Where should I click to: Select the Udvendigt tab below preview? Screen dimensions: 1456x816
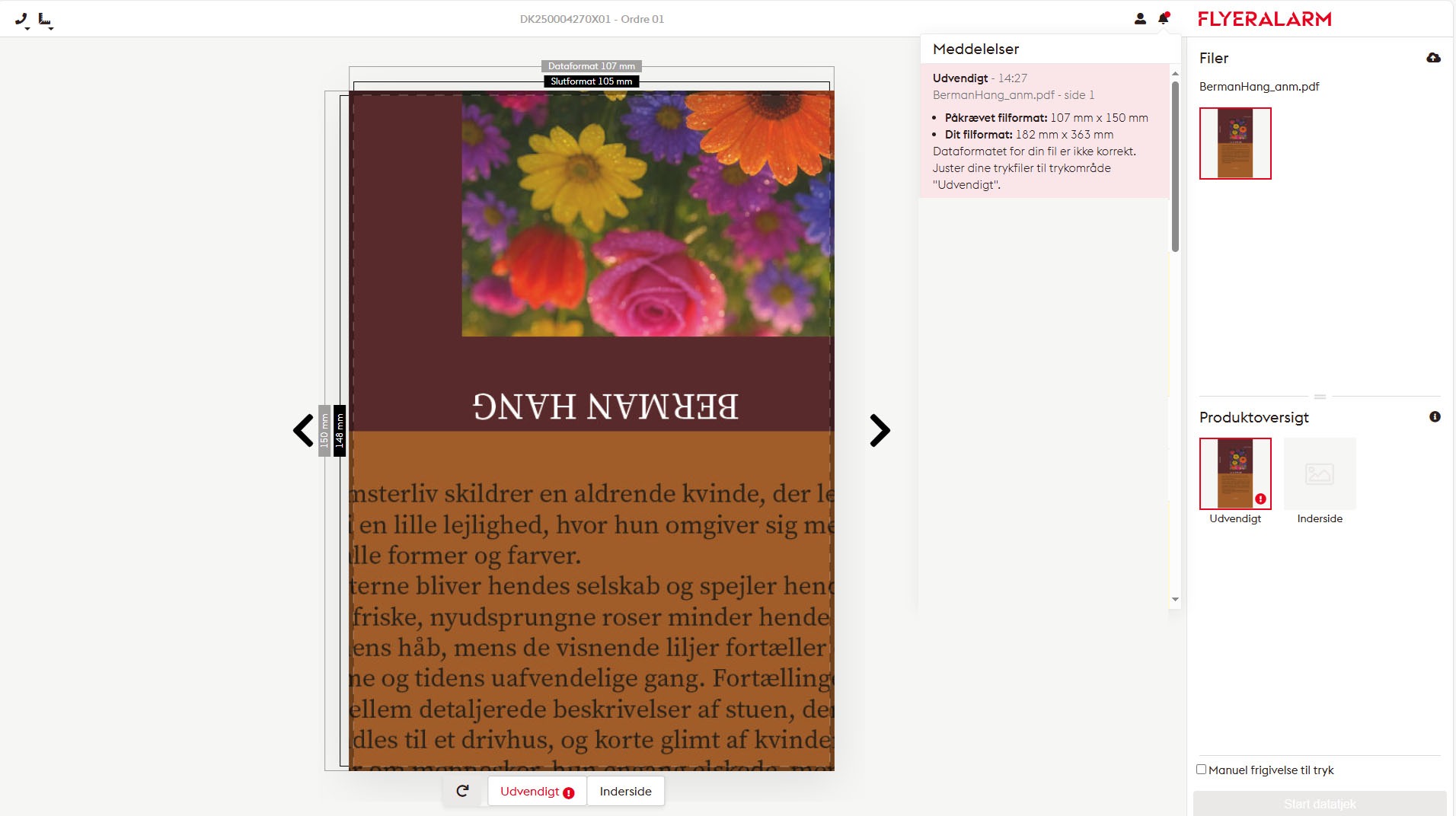(536, 791)
